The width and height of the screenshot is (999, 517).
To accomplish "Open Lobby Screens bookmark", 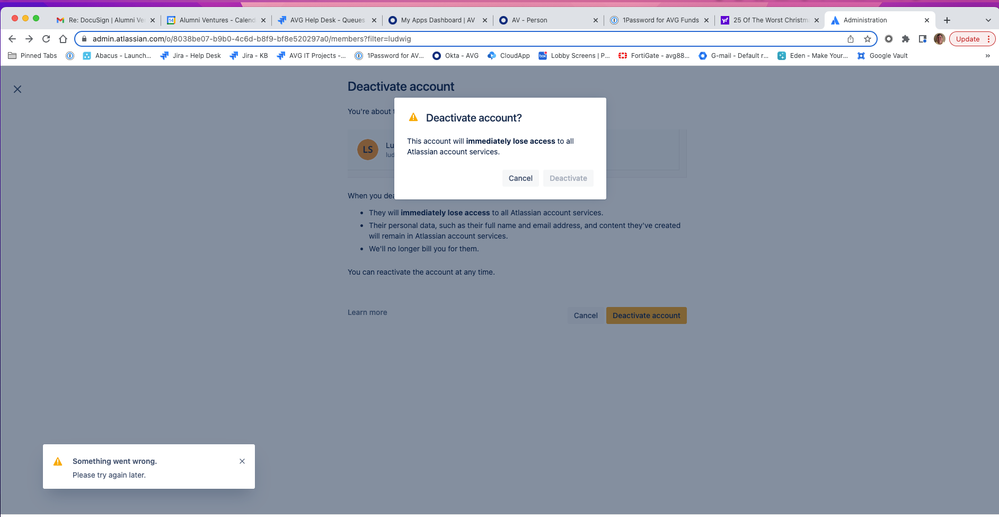I will click(574, 55).
